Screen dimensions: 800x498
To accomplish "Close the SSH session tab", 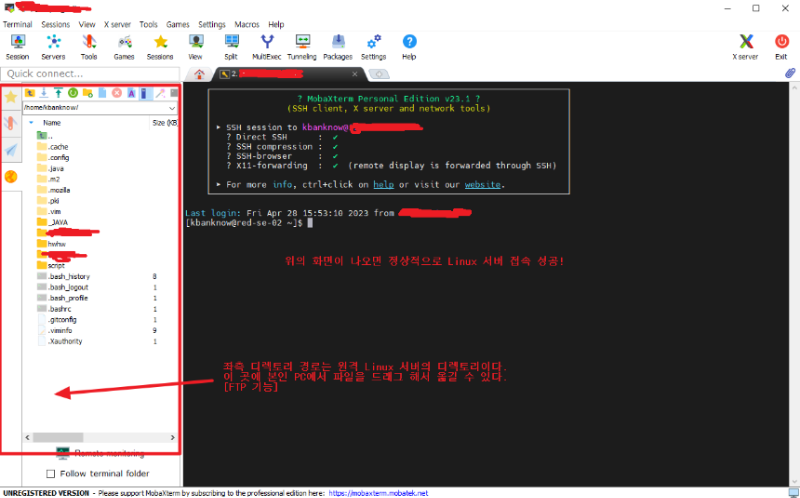I will [x=355, y=74].
